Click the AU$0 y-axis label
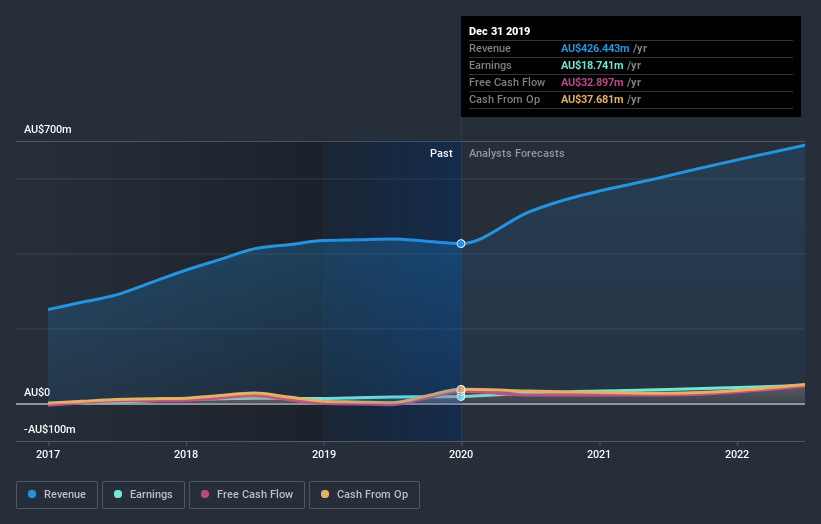 (37, 392)
